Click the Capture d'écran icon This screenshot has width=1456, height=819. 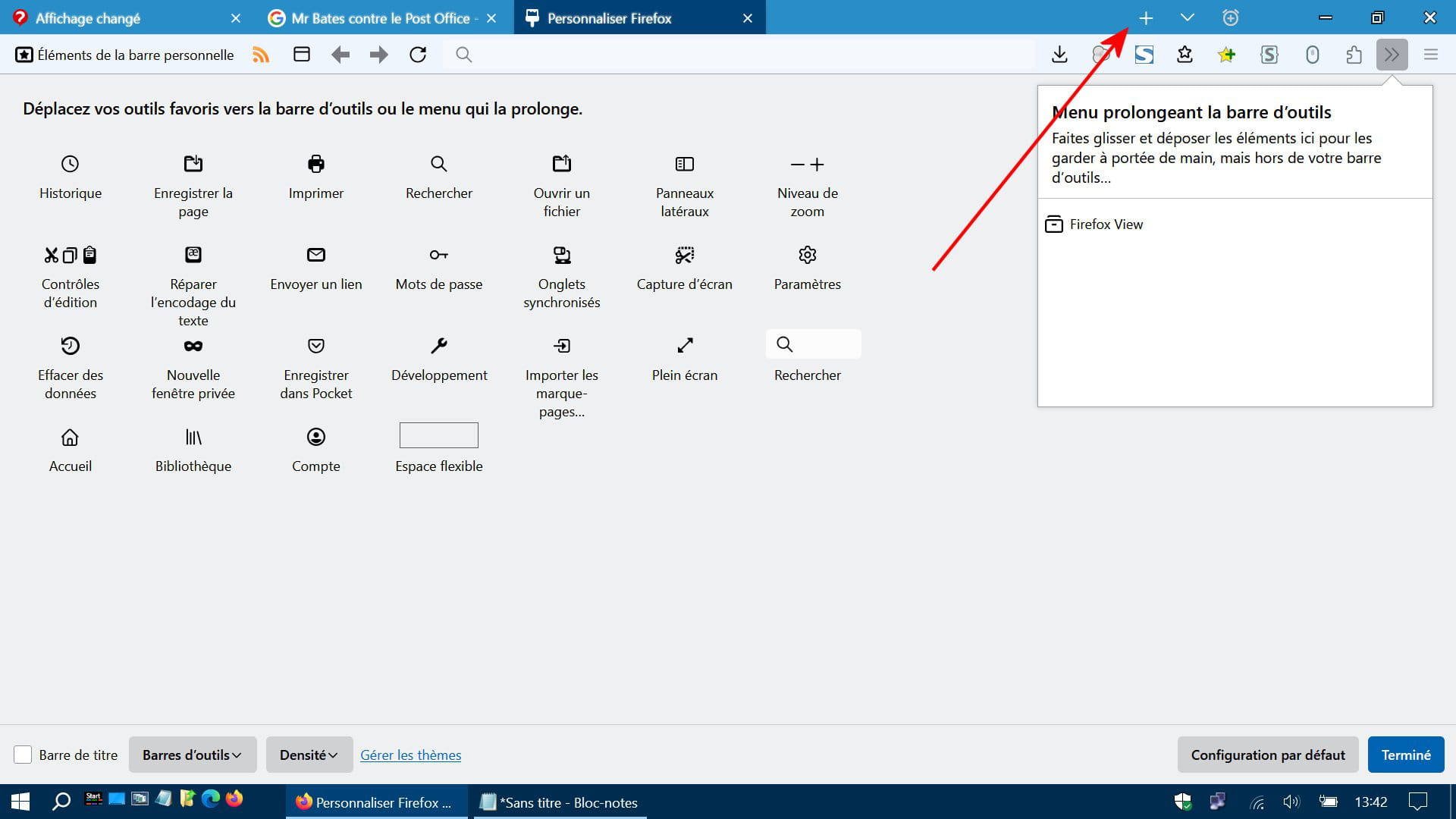pos(685,255)
